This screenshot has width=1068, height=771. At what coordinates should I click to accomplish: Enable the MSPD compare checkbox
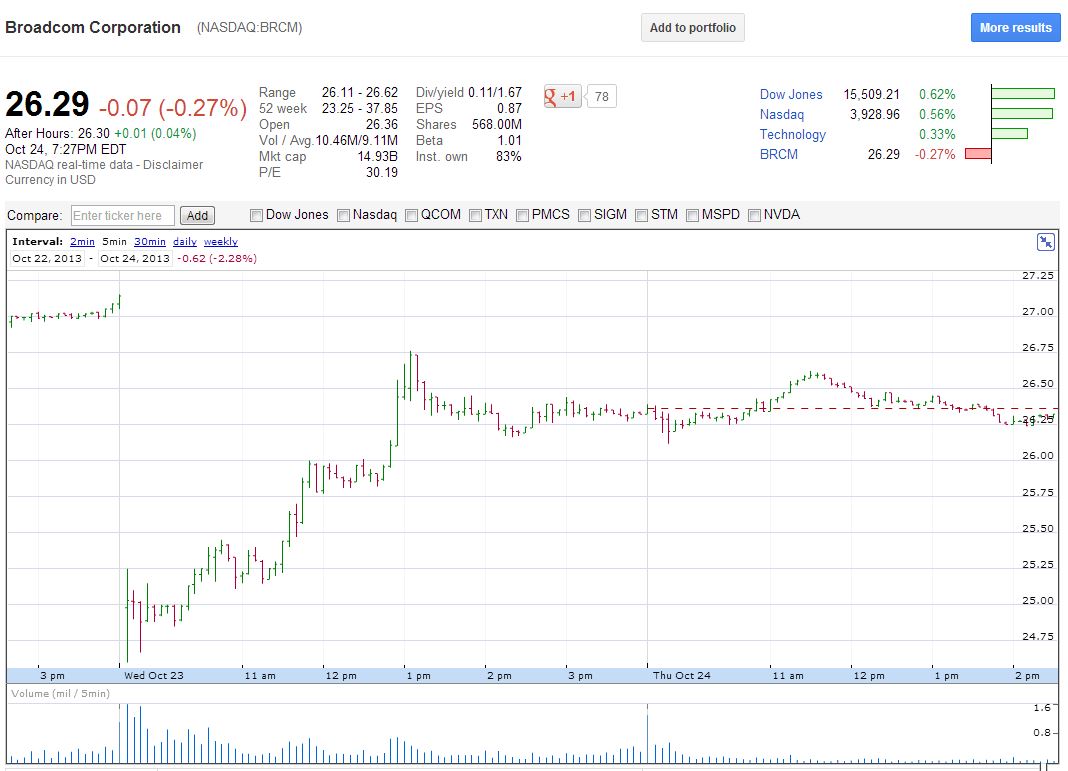click(x=693, y=215)
